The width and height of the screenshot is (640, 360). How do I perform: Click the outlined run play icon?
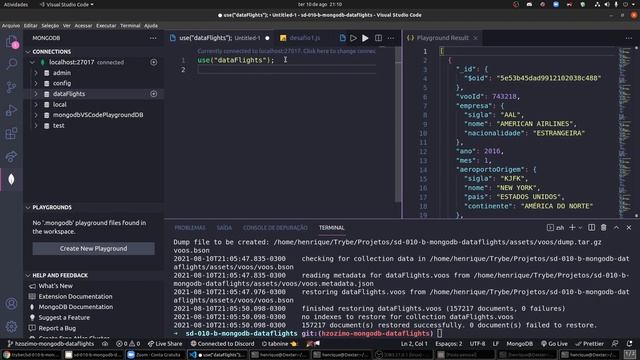353,38
